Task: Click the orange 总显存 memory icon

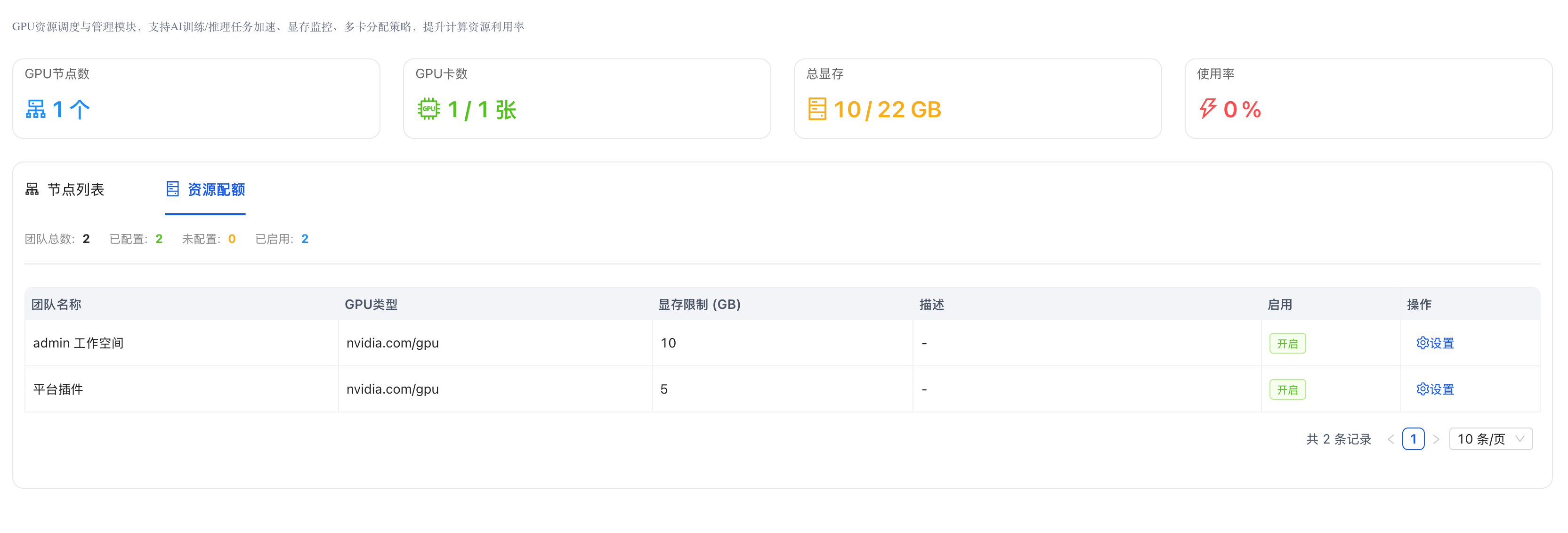Action: 816,109
